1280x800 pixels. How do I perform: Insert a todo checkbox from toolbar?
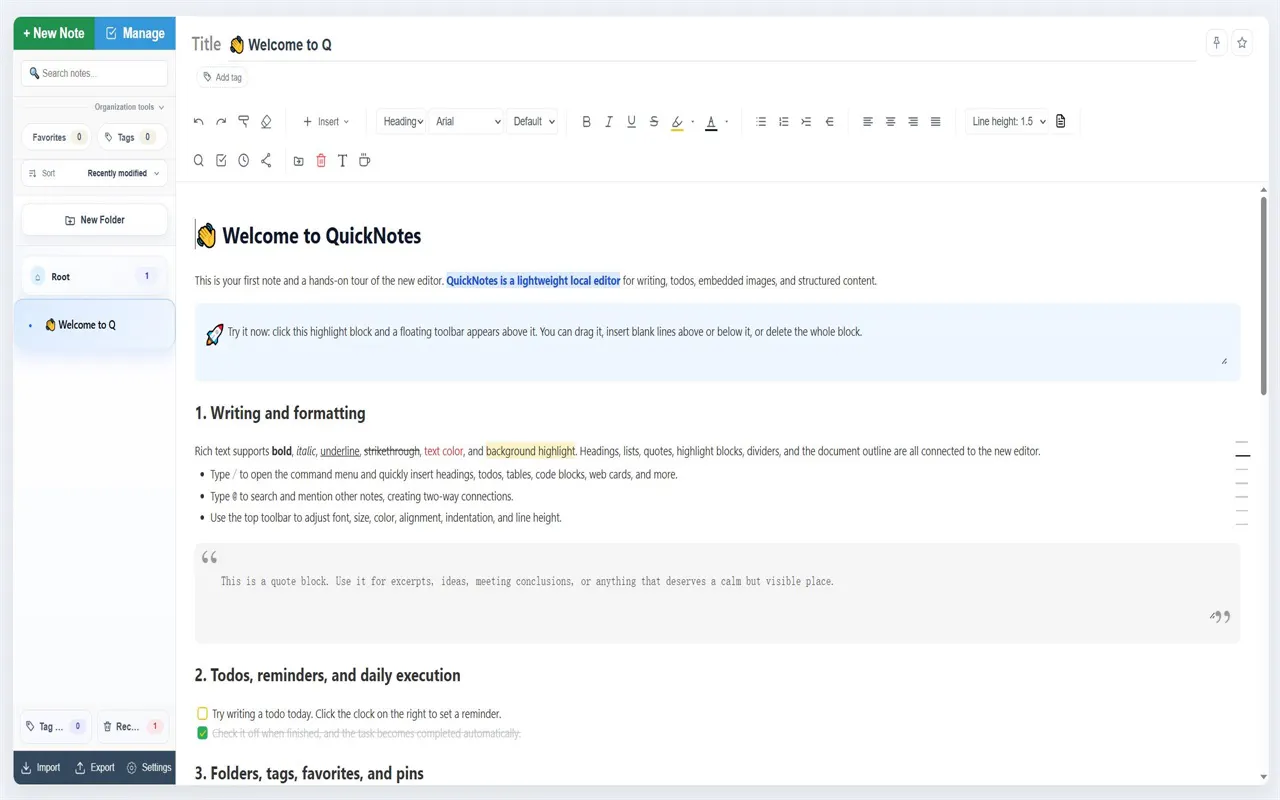(221, 160)
